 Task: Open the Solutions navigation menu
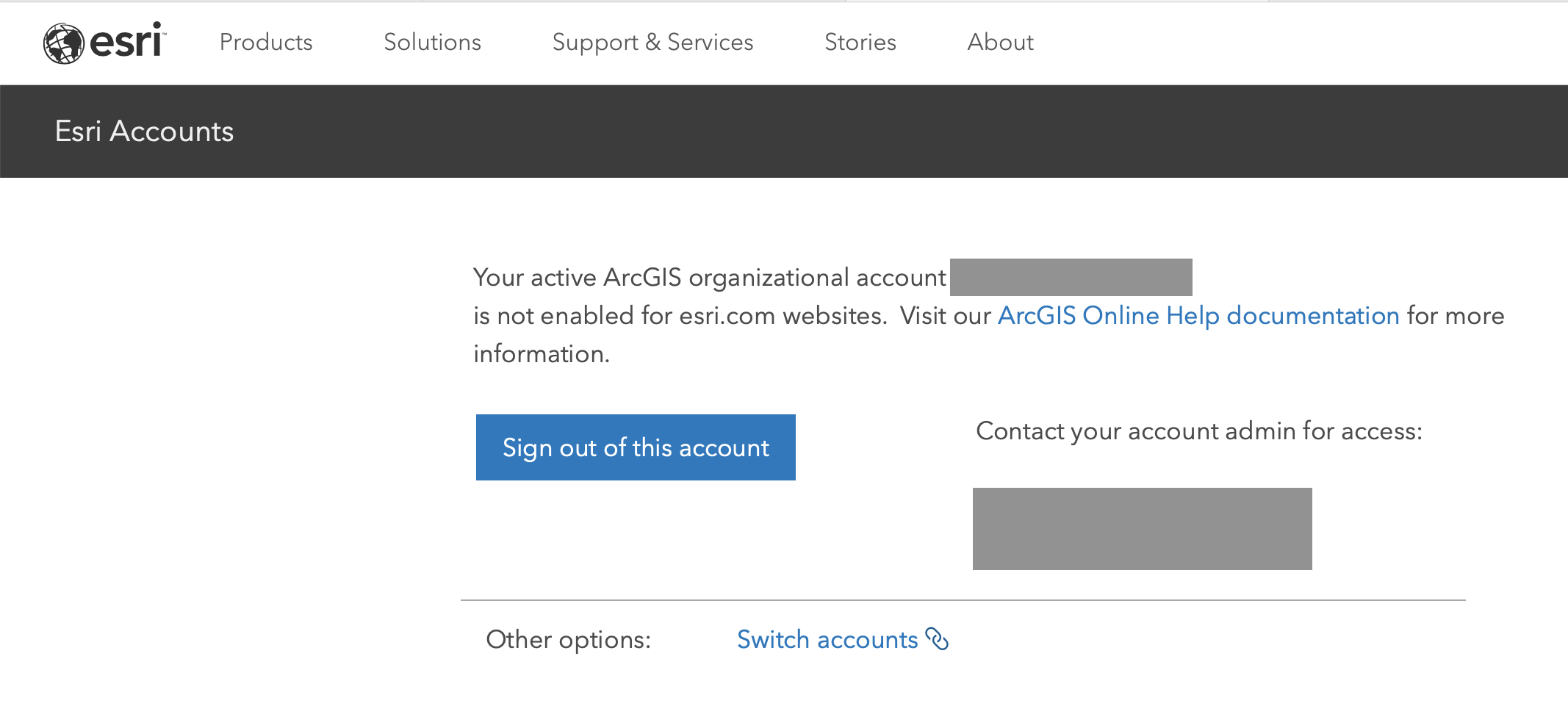click(432, 43)
